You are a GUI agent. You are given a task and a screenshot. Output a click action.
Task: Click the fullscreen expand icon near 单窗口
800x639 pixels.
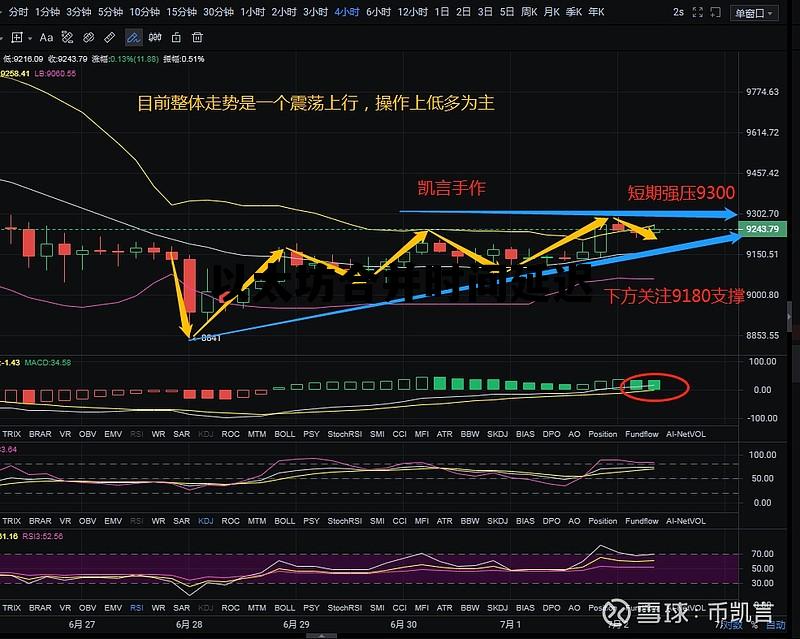(698, 12)
